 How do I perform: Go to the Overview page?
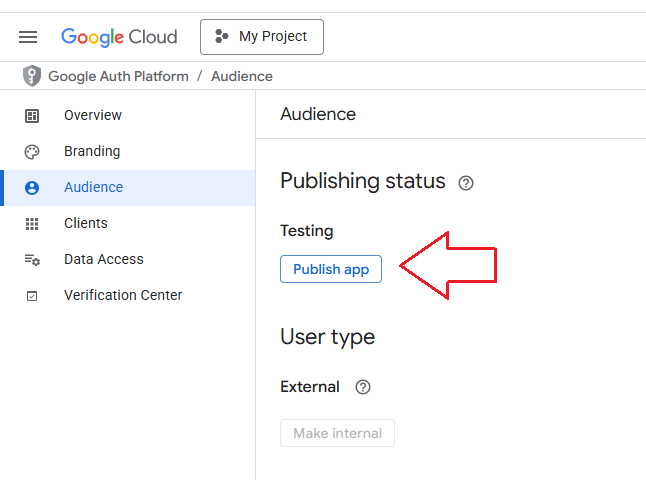pos(93,115)
